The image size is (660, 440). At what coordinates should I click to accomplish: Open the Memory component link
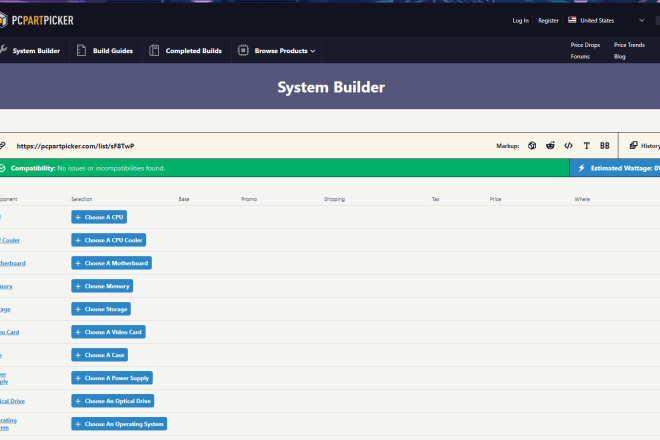6,286
